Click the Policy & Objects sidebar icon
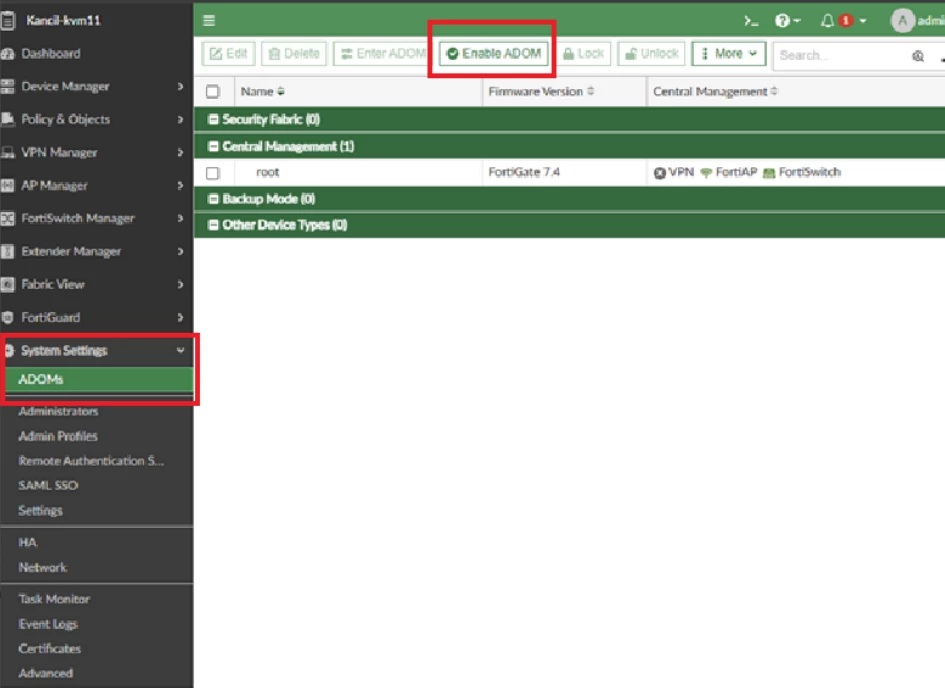The width and height of the screenshot is (945, 688). point(7,119)
